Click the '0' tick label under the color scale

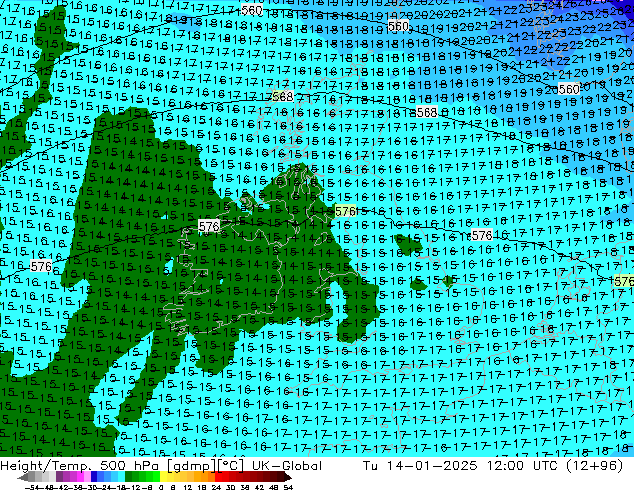click(161, 488)
